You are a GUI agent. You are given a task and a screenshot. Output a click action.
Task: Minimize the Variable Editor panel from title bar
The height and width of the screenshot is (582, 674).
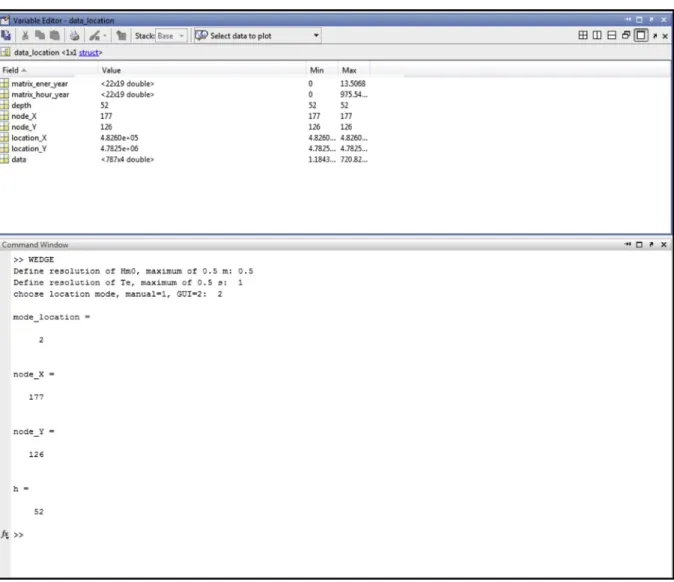pos(628,19)
